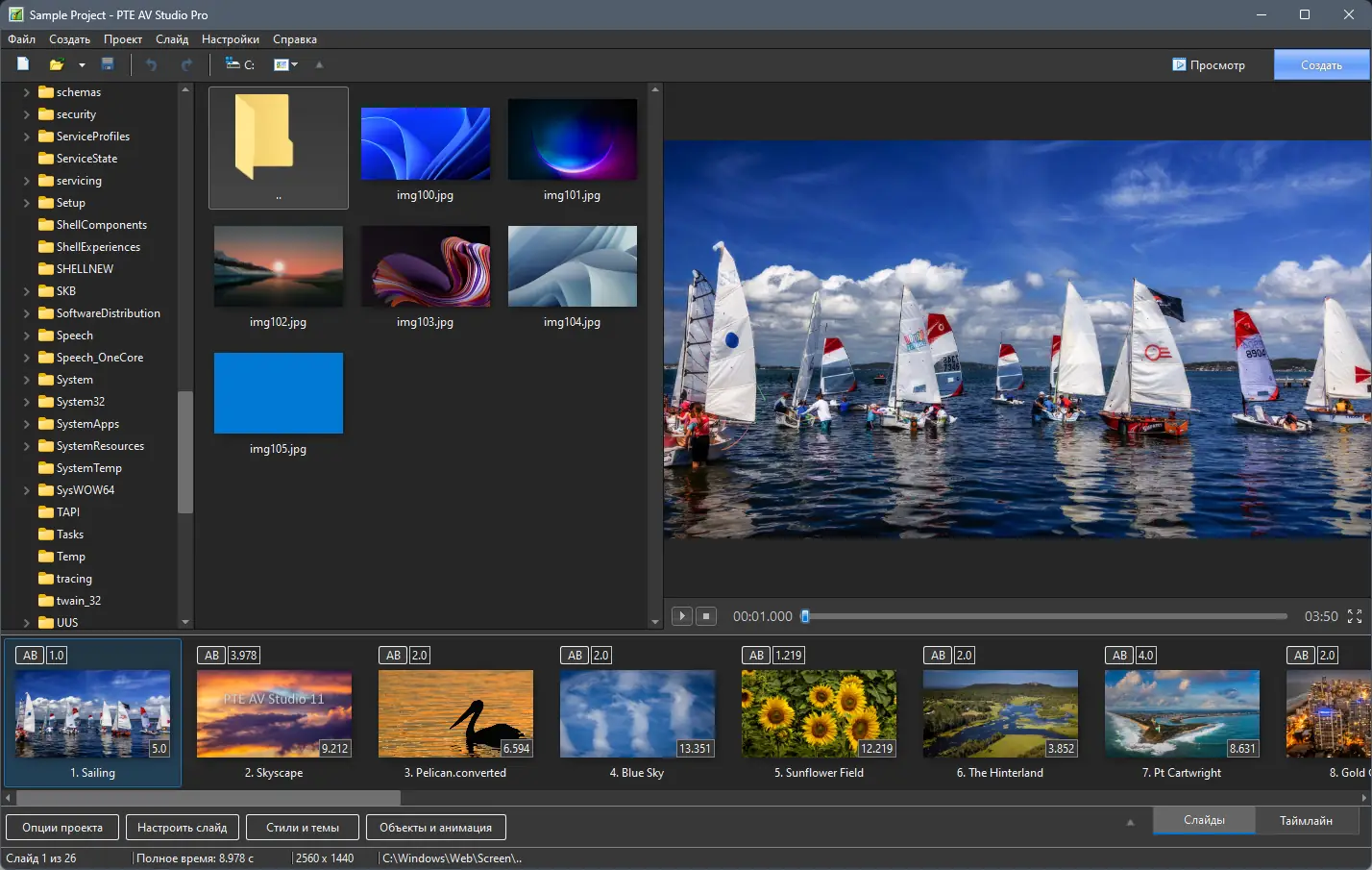This screenshot has width=1372, height=870.
Task: Switch to the Таймлайн view
Action: [x=1305, y=820]
